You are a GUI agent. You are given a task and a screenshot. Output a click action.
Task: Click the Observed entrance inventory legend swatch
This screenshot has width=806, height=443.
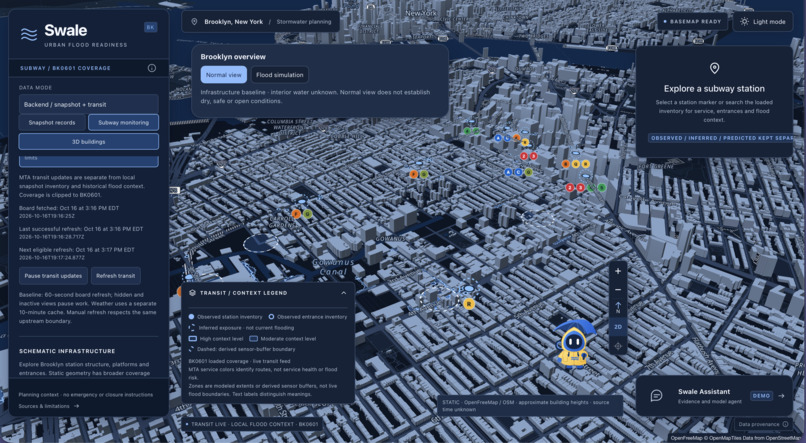click(271, 317)
